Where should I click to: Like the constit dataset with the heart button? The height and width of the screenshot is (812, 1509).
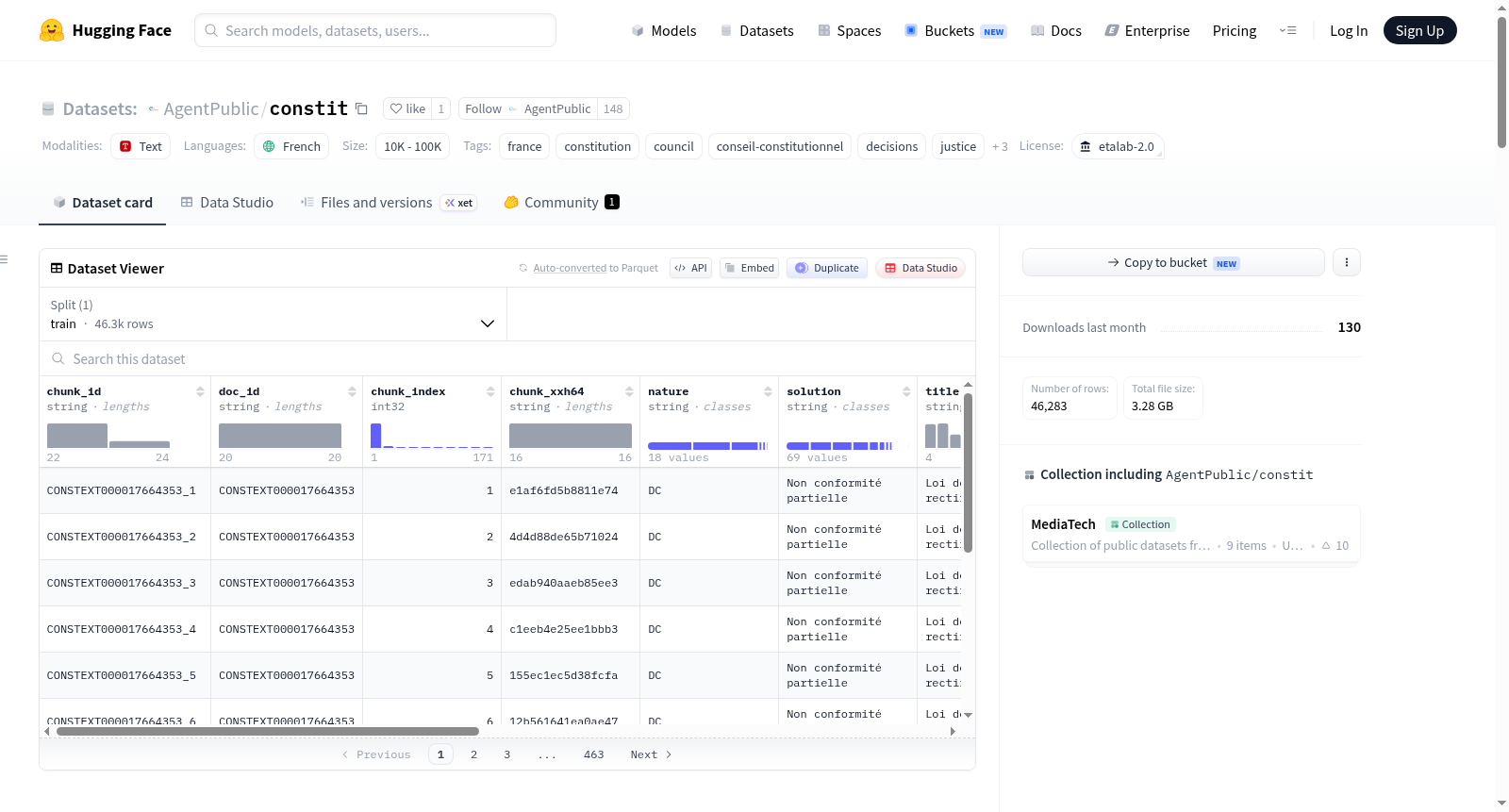point(407,108)
